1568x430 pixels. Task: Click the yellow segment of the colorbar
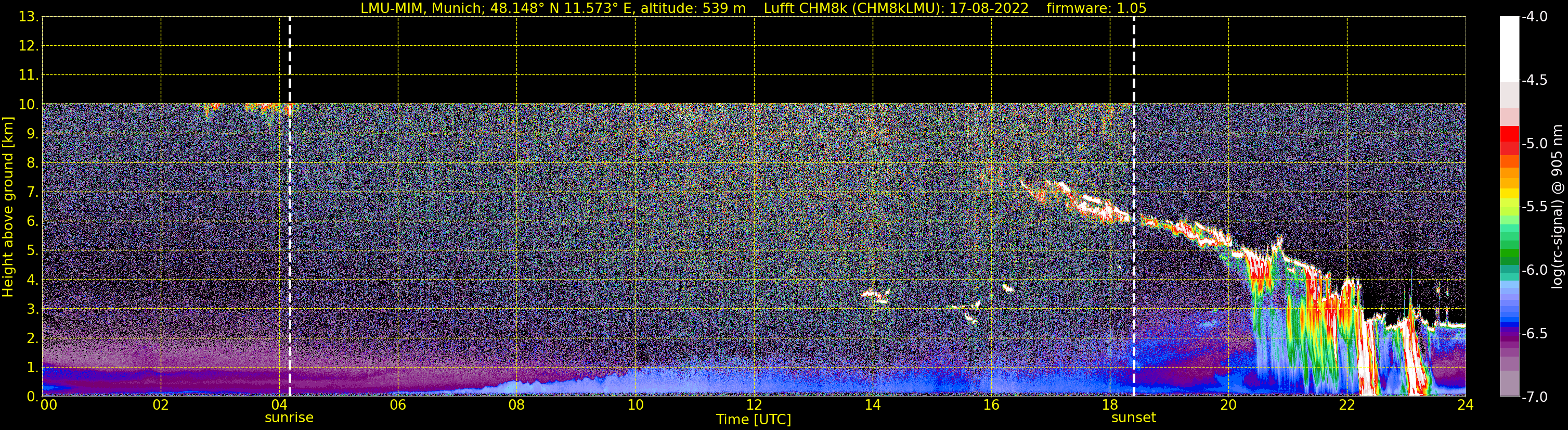[x=1510, y=195]
